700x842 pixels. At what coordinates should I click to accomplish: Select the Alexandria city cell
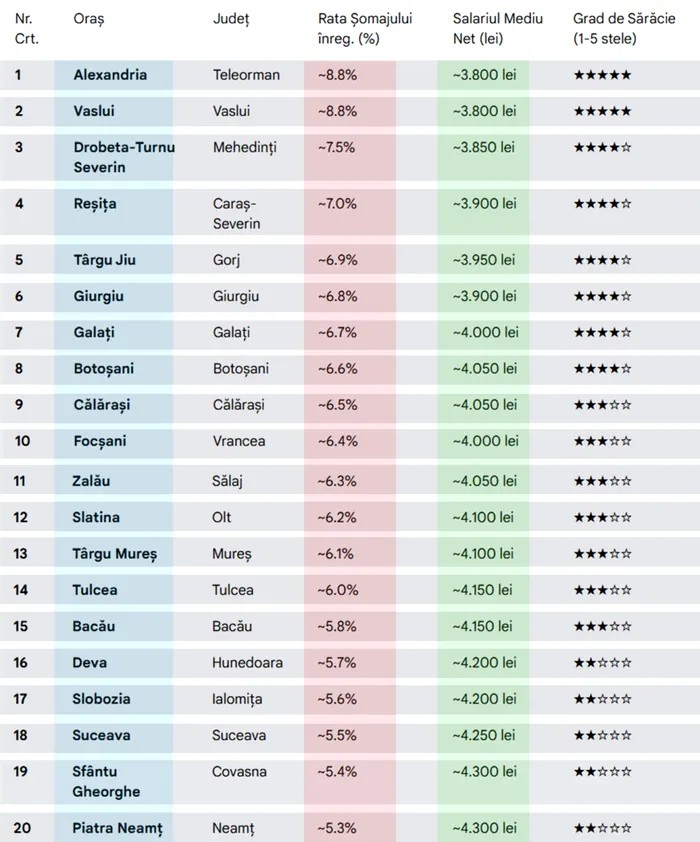pyautogui.click(x=110, y=75)
